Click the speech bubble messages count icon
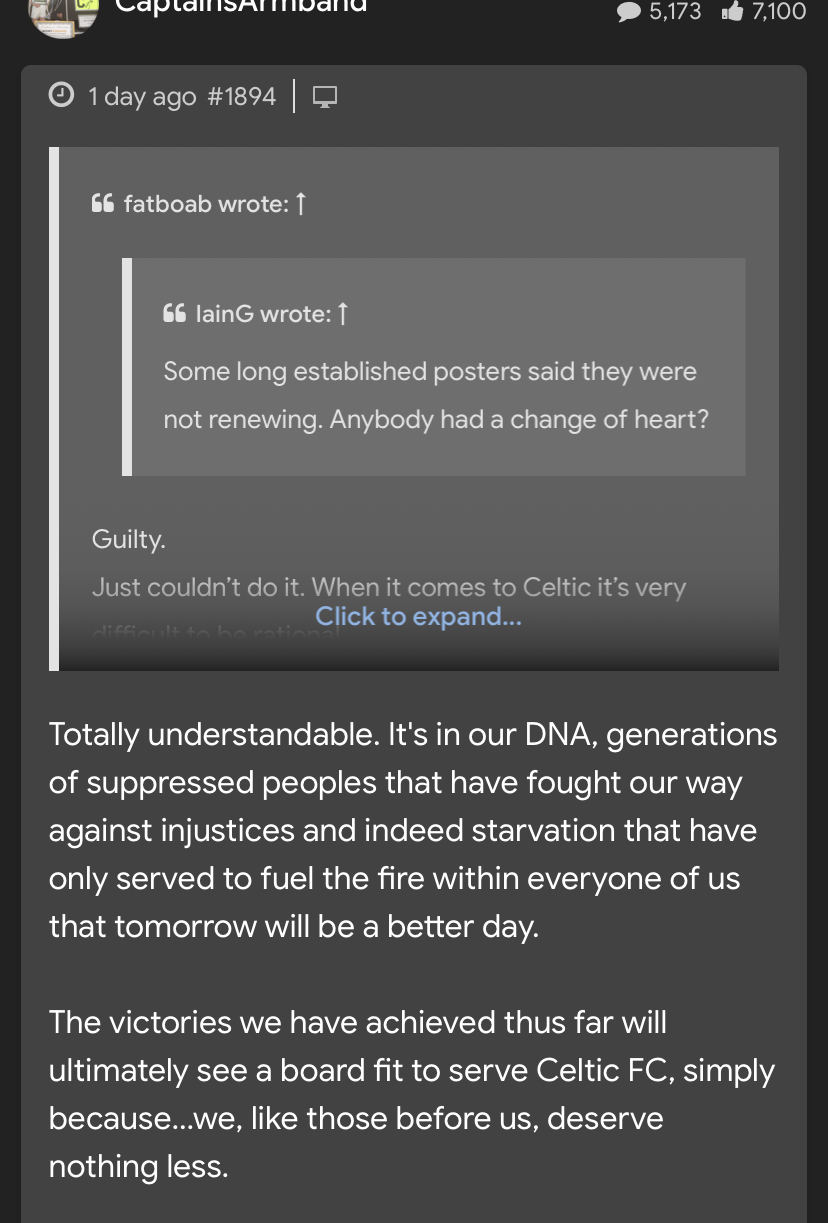This screenshot has height=1223, width=828. [x=629, y=12]
